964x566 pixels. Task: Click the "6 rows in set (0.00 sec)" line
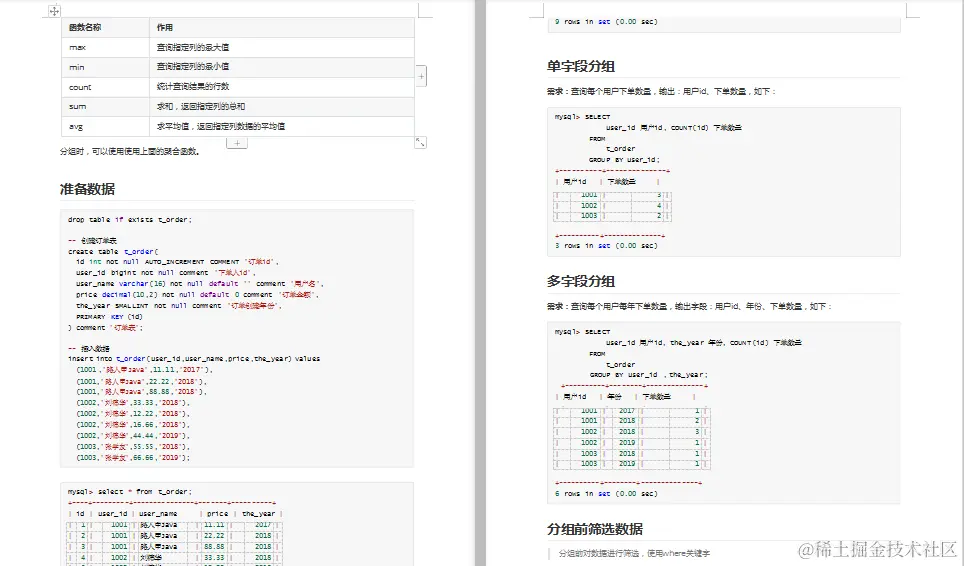(x=606, y=493)
